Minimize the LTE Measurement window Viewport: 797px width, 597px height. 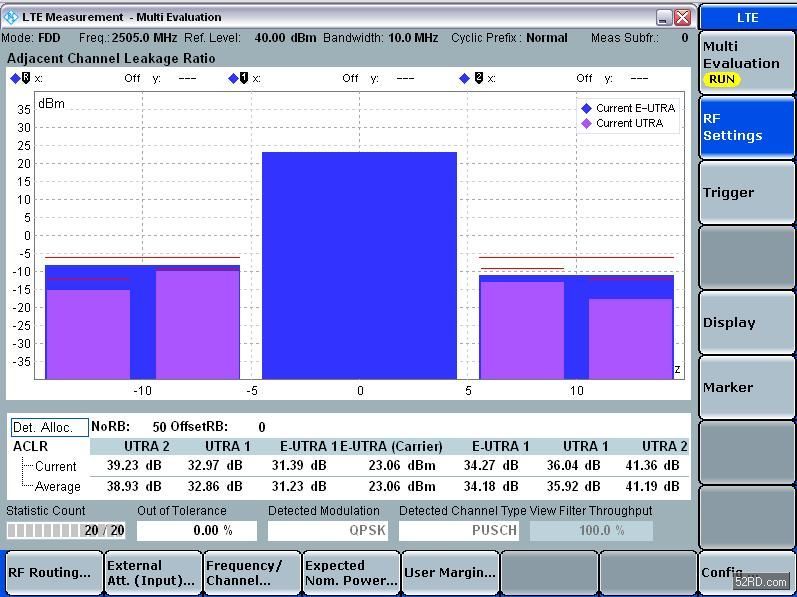tap(664, 17)
